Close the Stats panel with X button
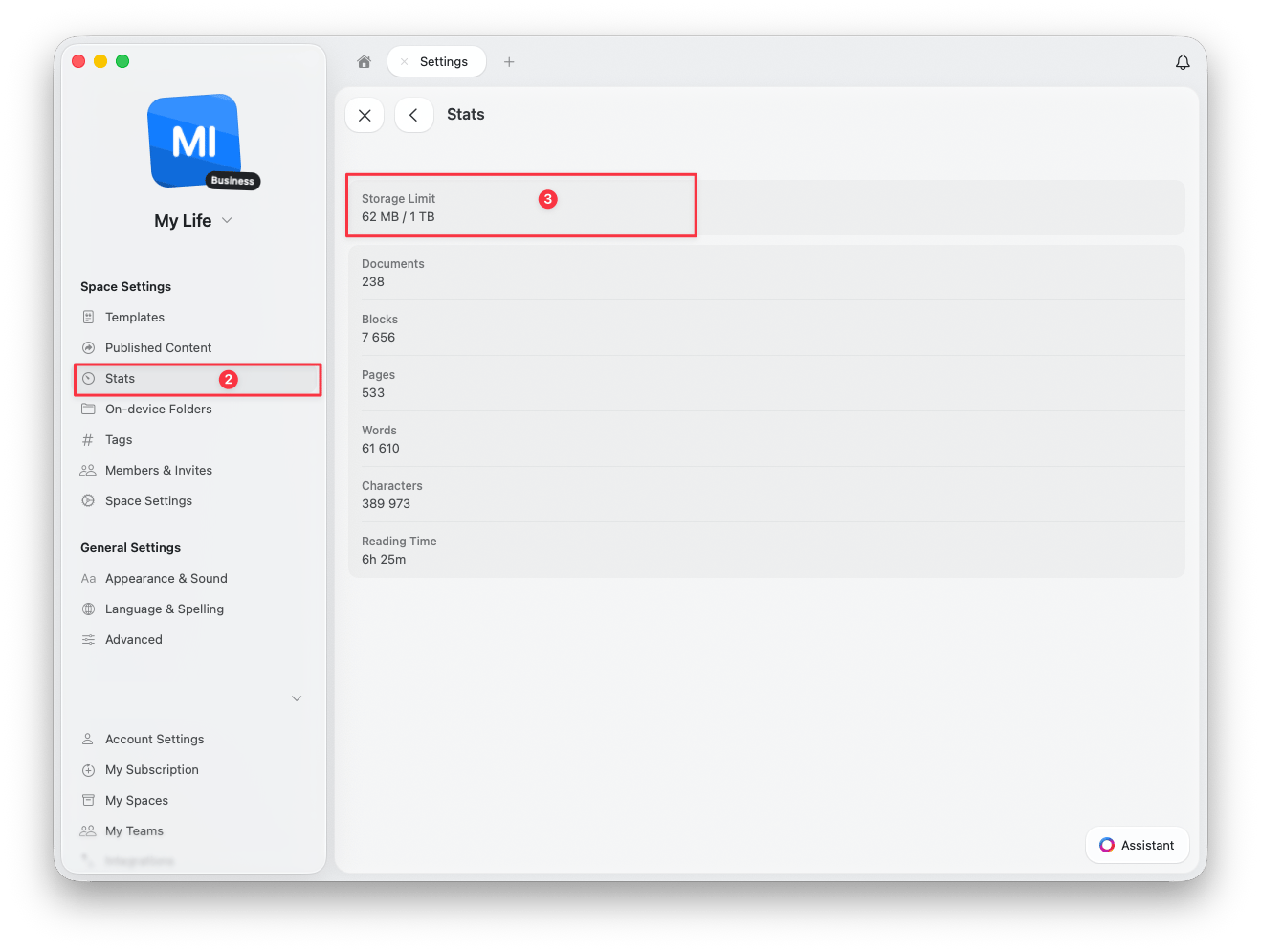This screenshot has width=1261, height=952. 365,115
